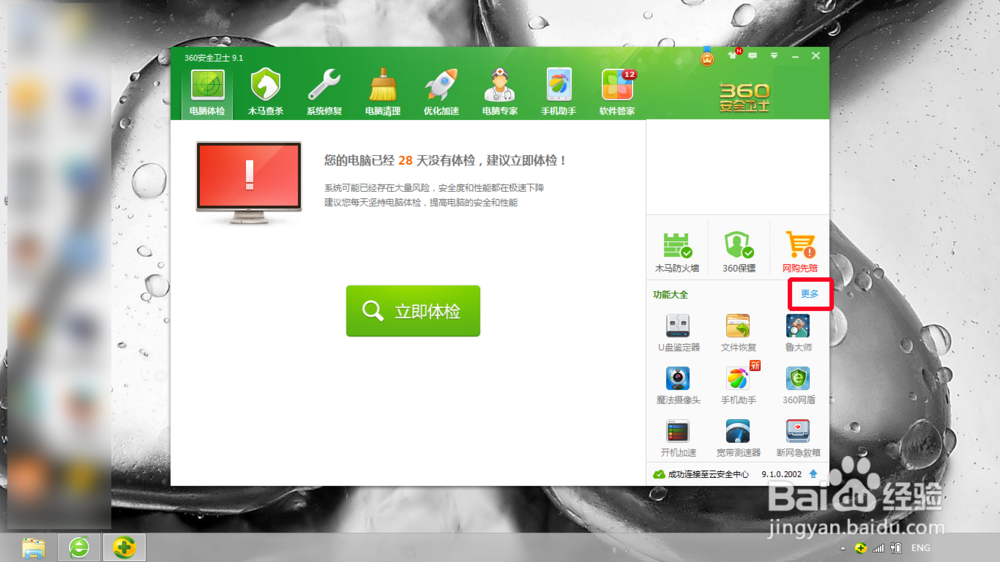Open the 360保镖 shield icon
1000x562 pixels.
739,252
